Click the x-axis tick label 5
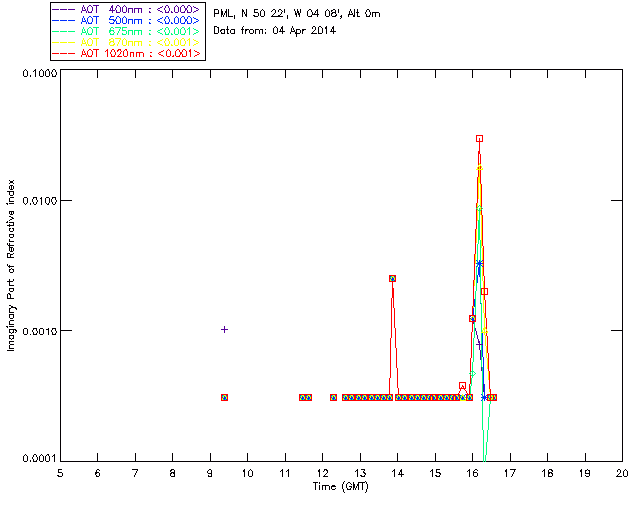Viewport: 640px width, 512px height. [x=60, y=473]
